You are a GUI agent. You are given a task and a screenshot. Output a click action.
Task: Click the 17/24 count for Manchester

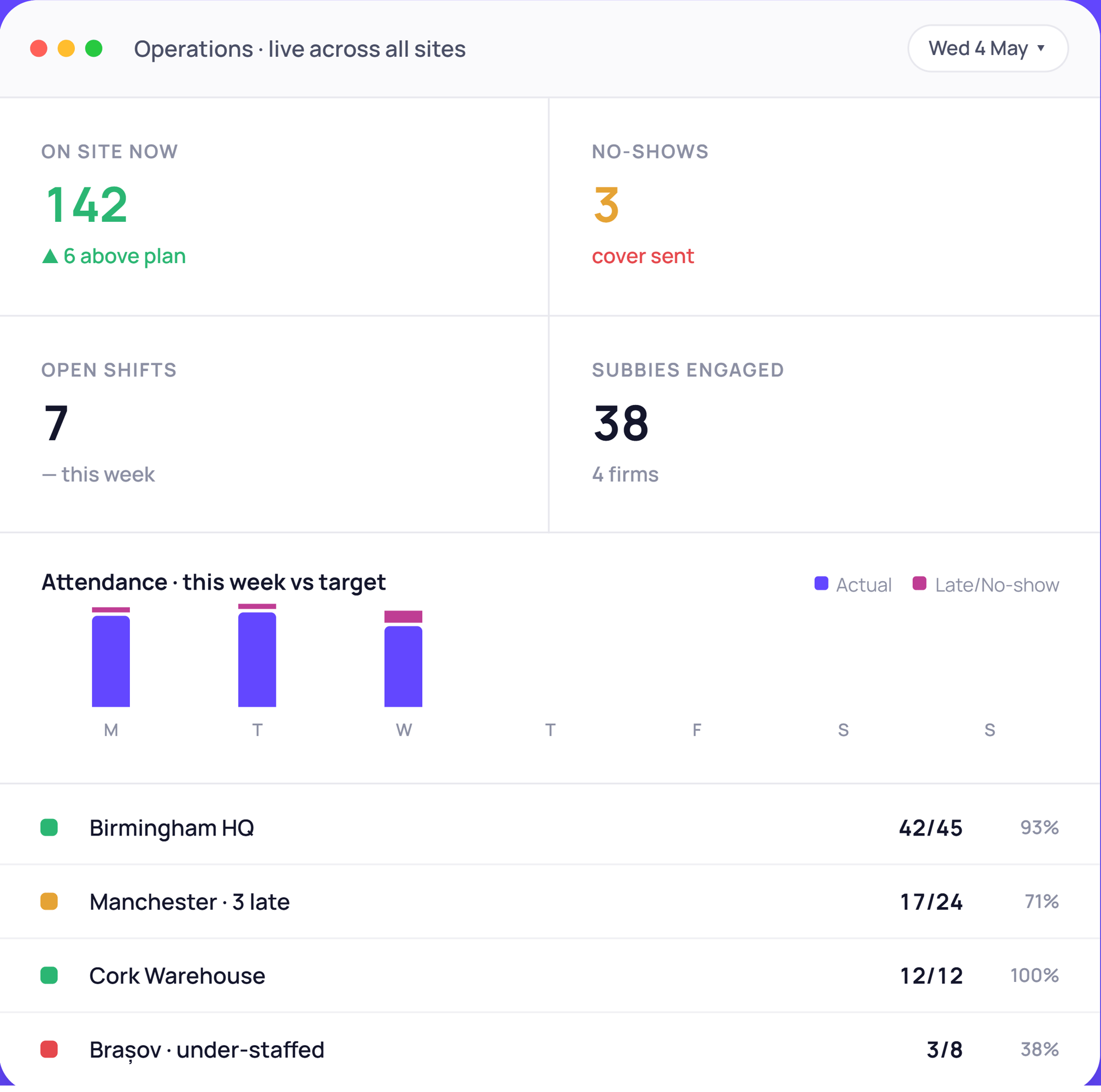[x=931, y=902]
